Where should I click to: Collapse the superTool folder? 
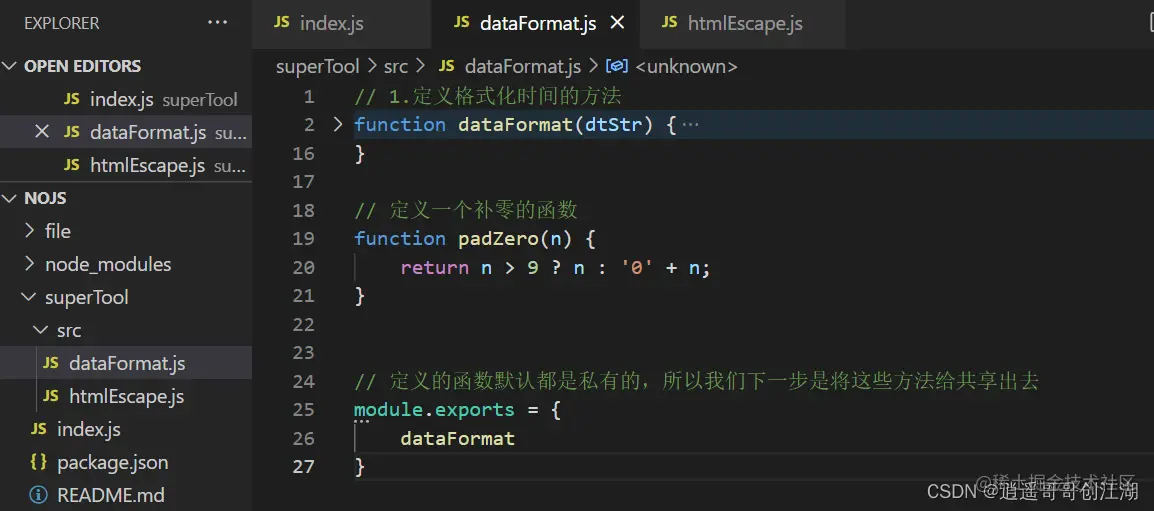[126, 297]
